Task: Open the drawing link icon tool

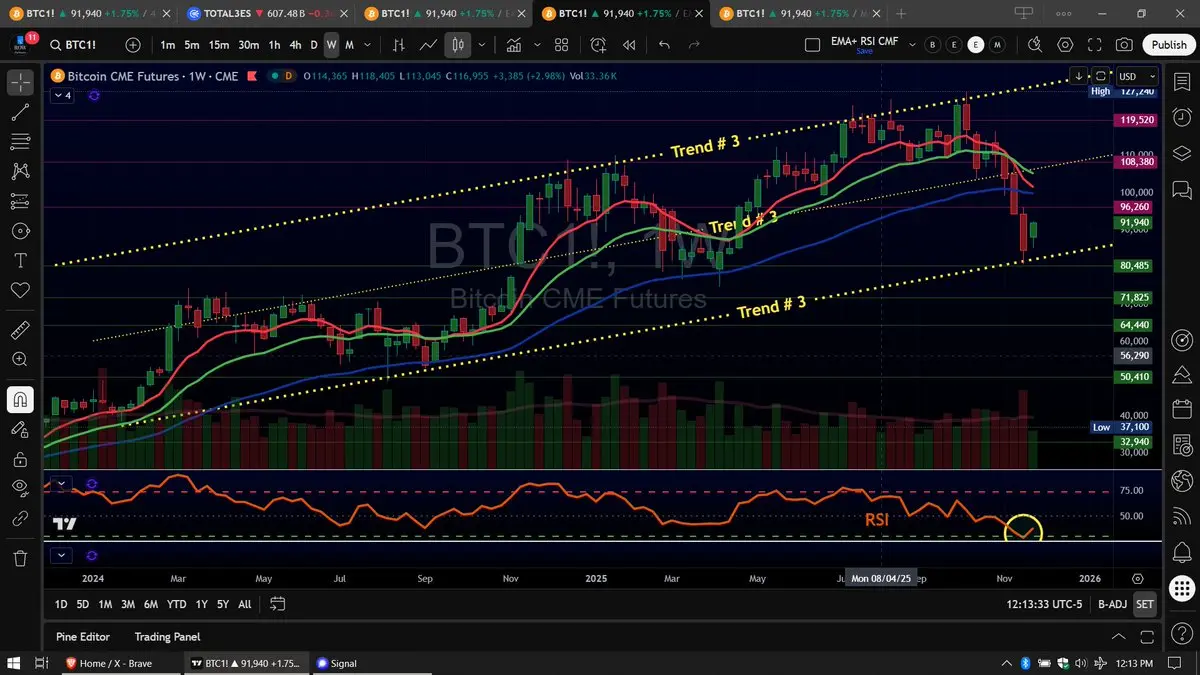Action: point(20,519)
